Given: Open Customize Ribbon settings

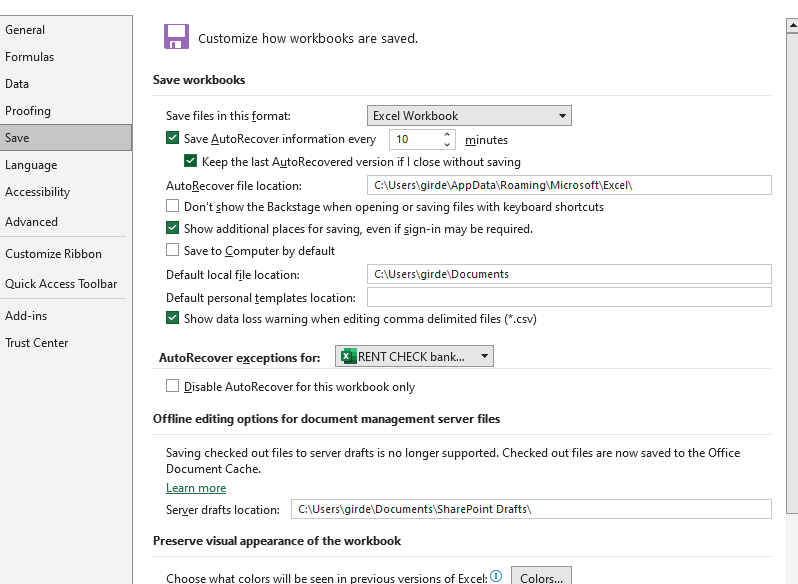Looking at the screenshot, I should 66,253.
